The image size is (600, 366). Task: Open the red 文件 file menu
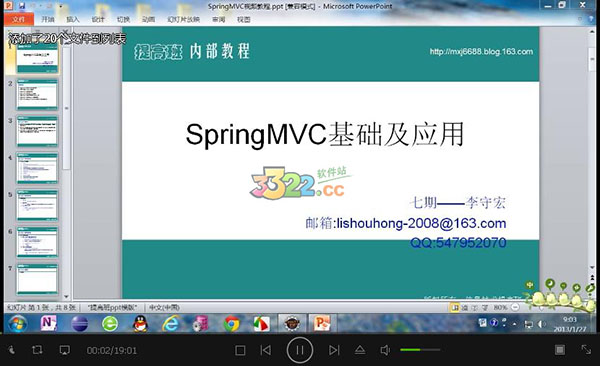click(18, 19)
